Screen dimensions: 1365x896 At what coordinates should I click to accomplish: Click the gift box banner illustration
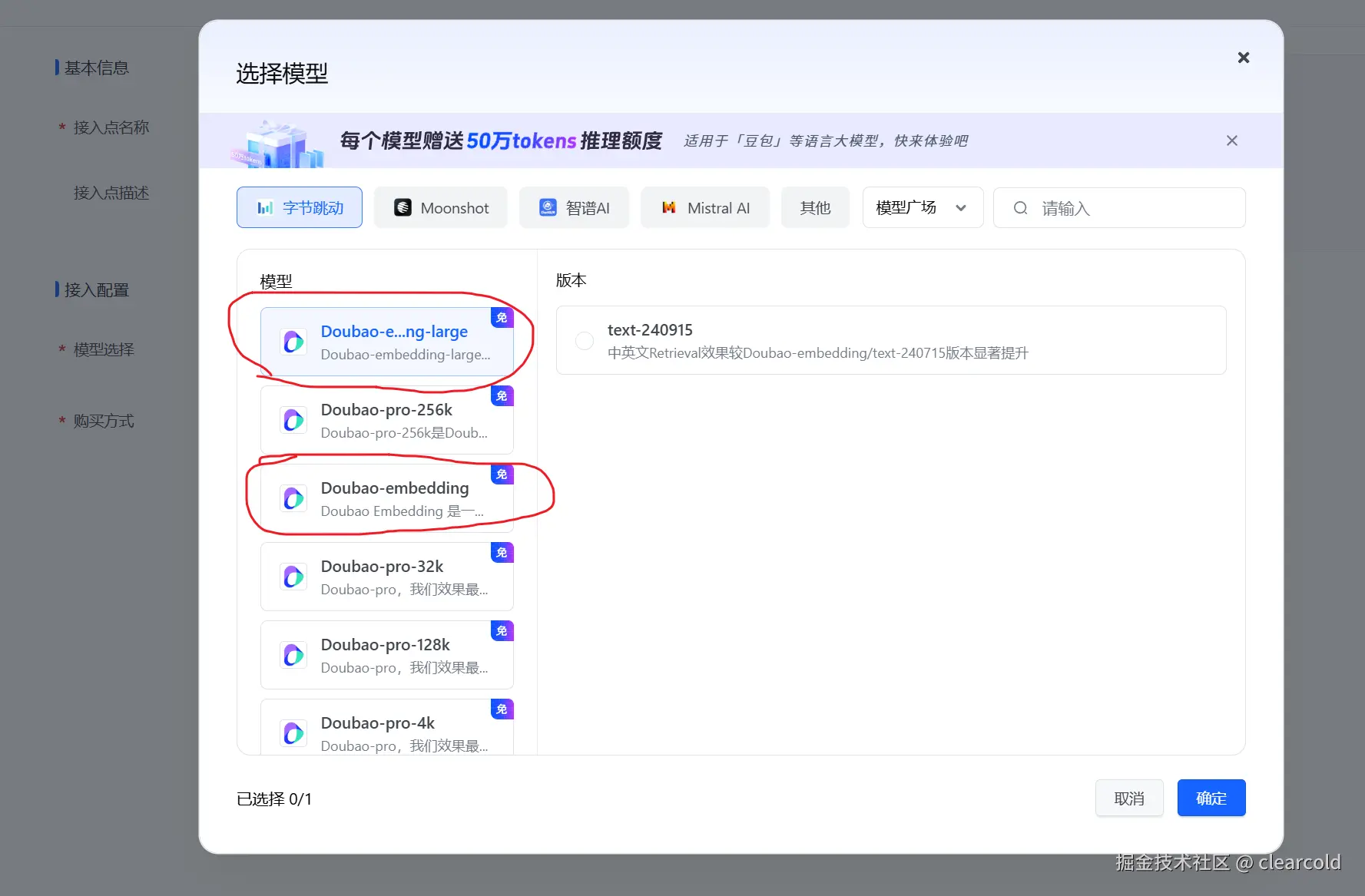277,144
